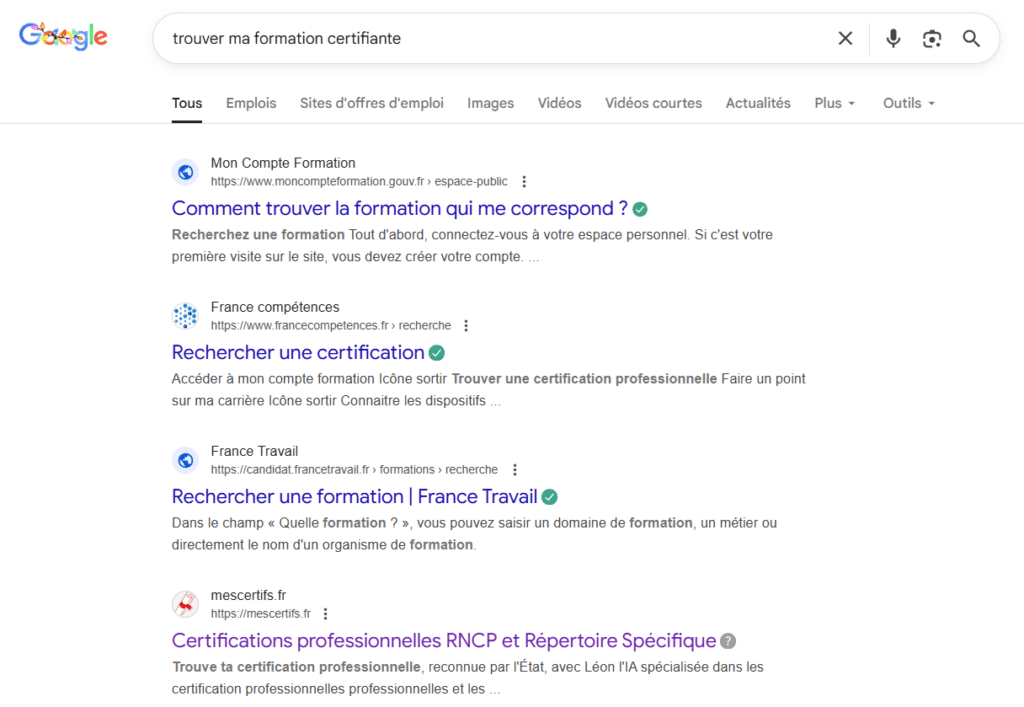Switch to the Actualités tab
Screen dimensions: 1024x707
point(757,102)
